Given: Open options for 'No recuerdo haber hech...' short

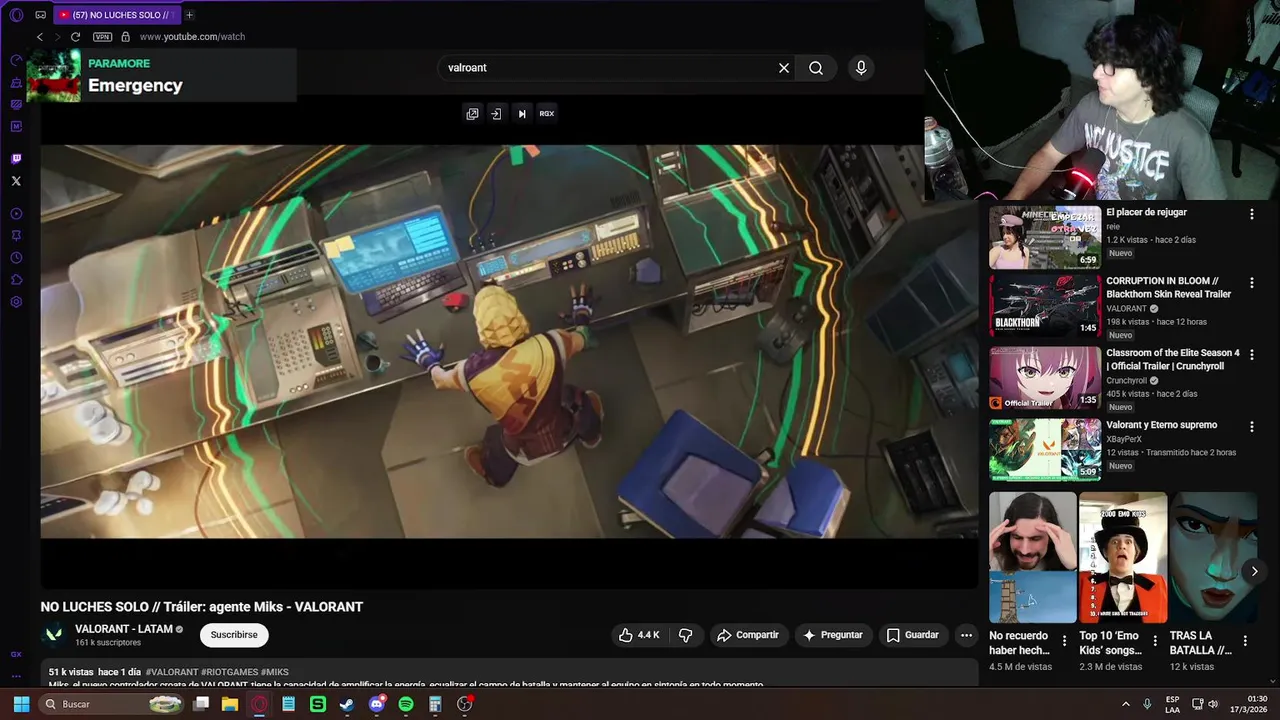Looking at the screenshot, I should (1064, 641).
